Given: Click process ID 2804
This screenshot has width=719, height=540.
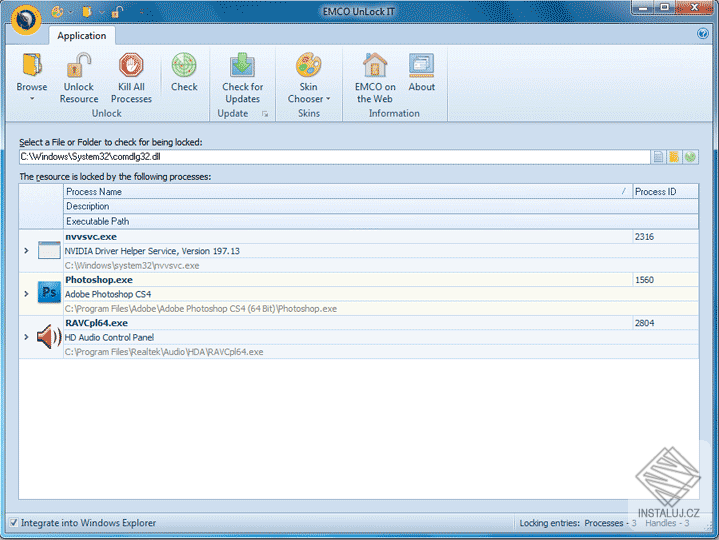Looking at the screenshot, I should 644,323.
